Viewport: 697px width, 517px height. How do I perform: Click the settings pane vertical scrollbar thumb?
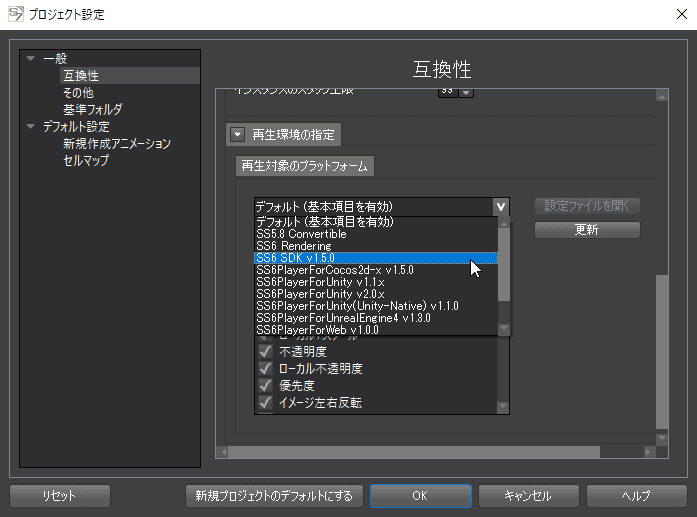coord(662,352)
